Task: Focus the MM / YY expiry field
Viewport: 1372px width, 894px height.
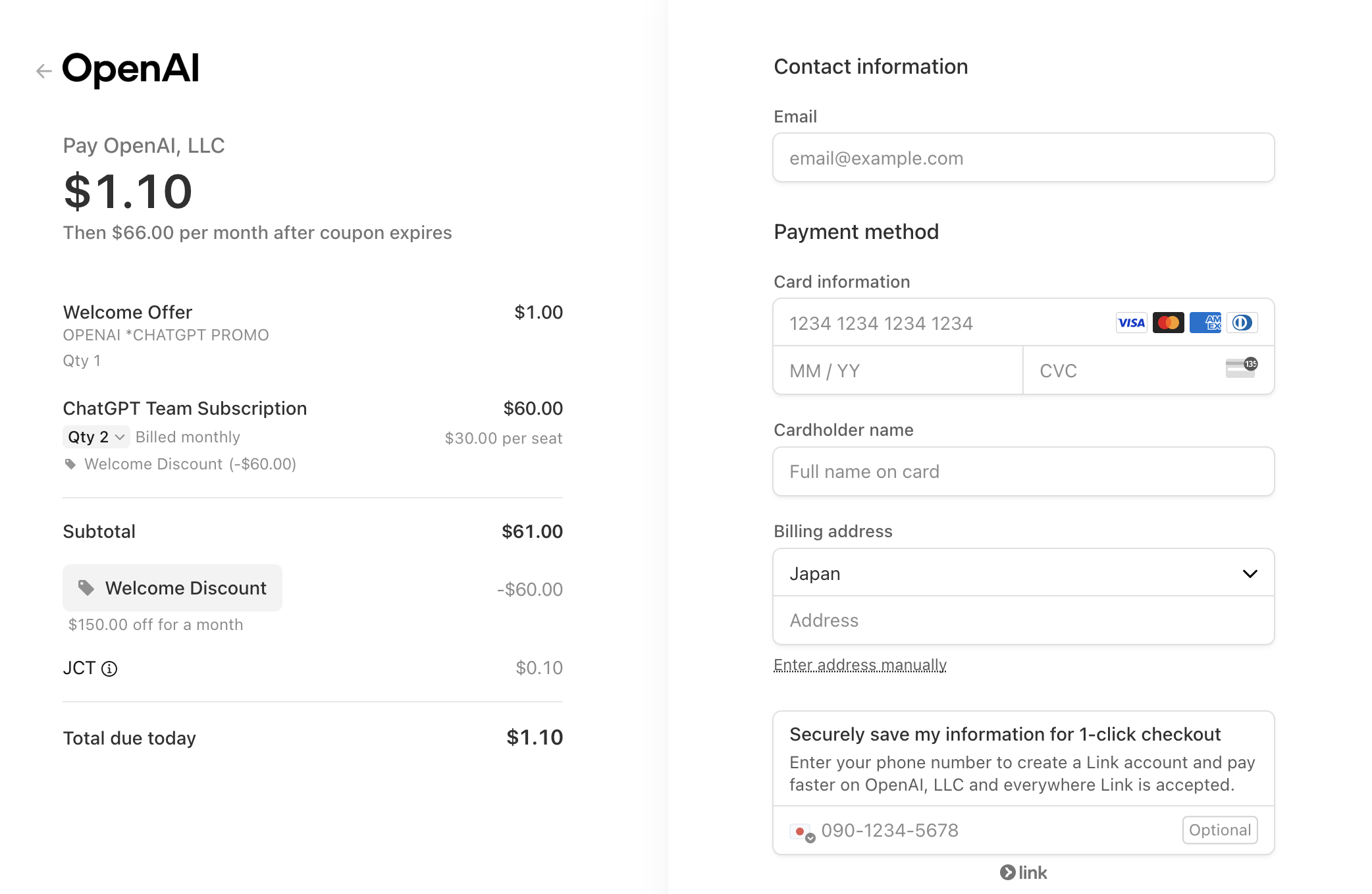Action: pos(898,371)
